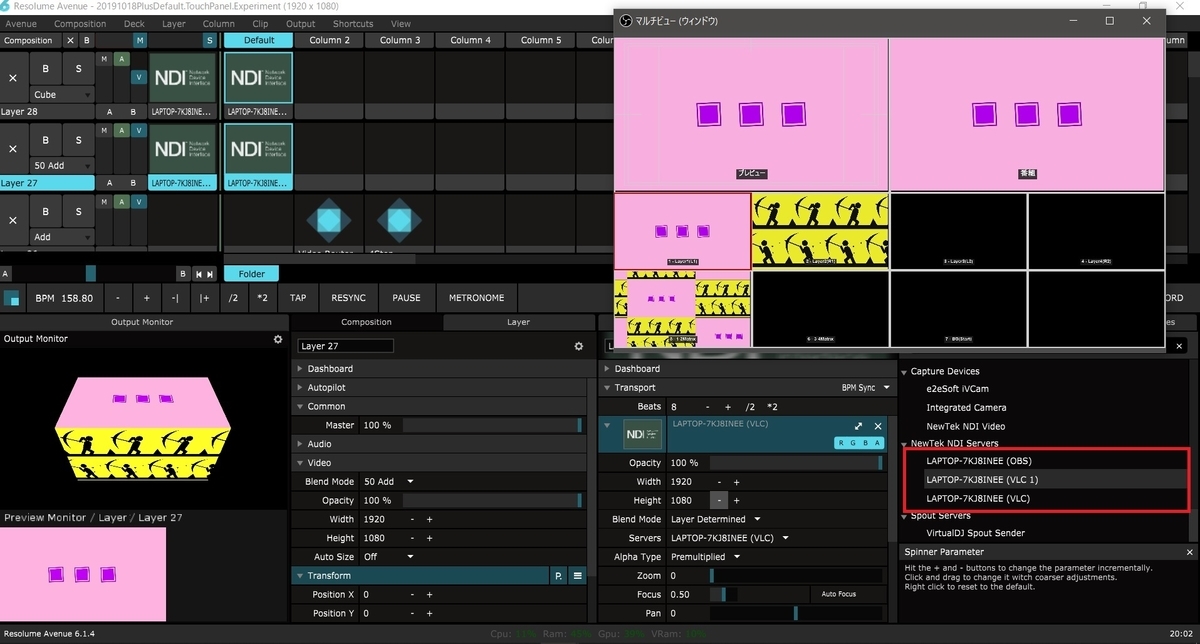Open the Transform presets P button
1200x644 pixels.
pyautogui.click(x=558, y=576)
